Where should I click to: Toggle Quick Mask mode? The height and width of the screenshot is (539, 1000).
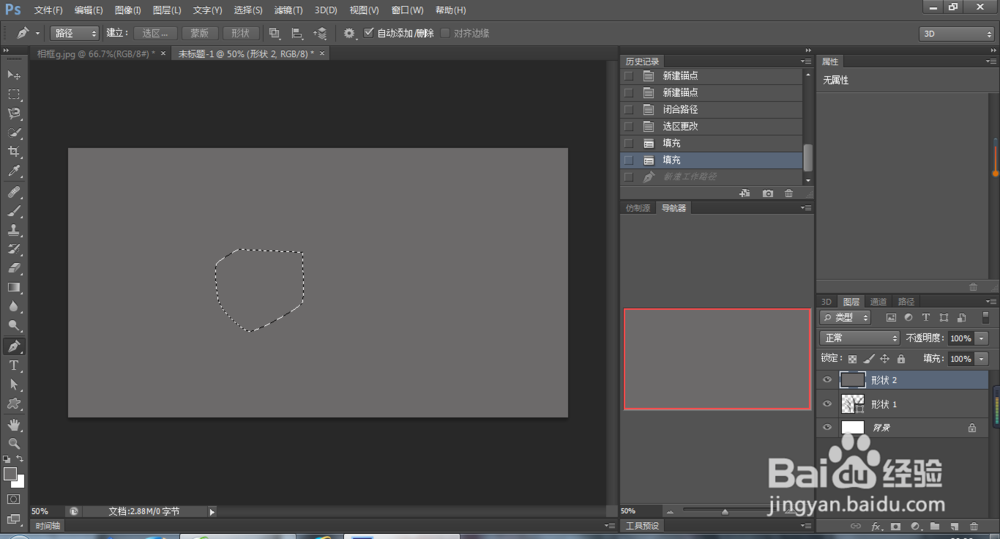tap(13, 499)
